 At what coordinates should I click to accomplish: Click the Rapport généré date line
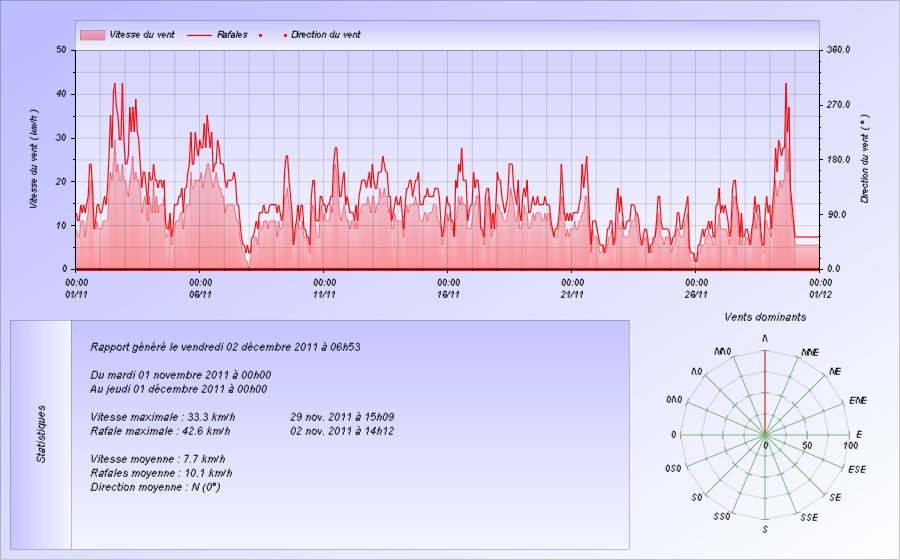(x=225, y=348)
